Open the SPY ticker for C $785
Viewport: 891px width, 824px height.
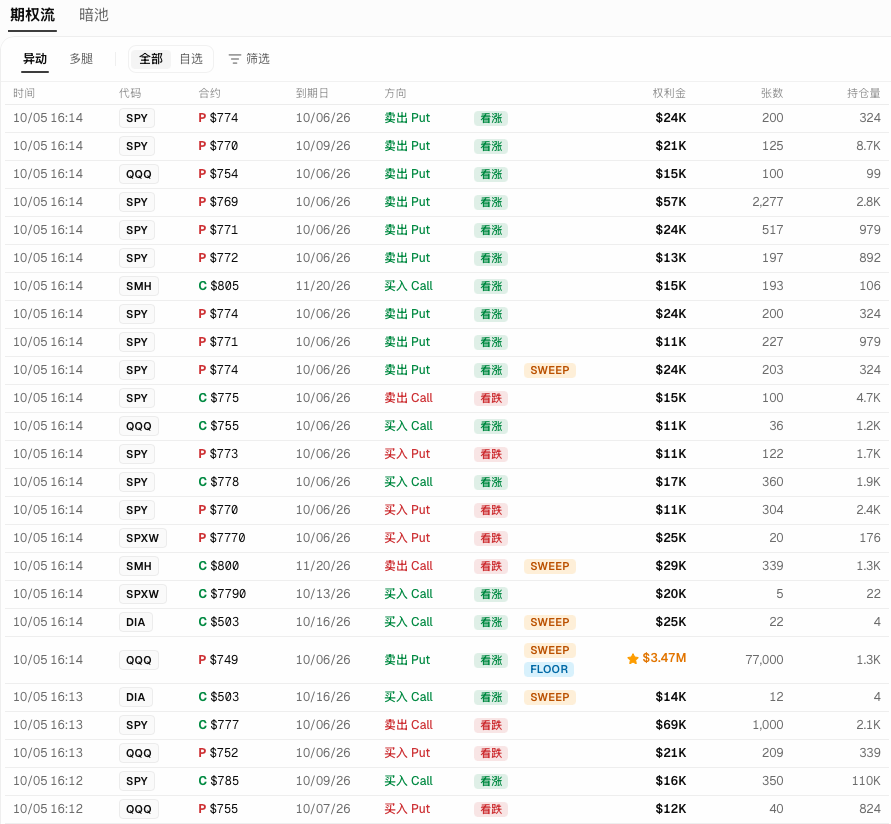tap(137, 781)
